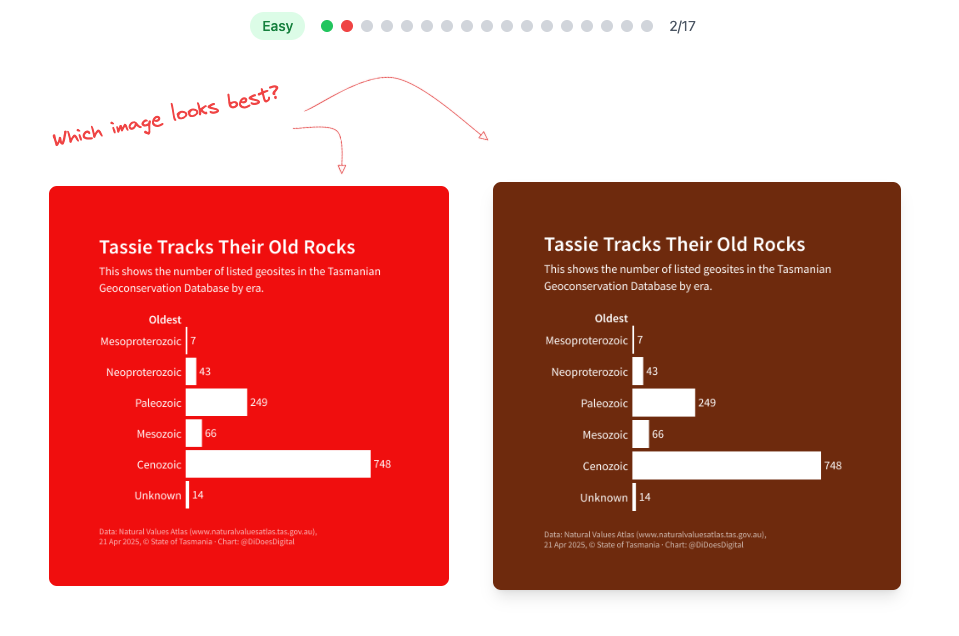Viewport: 959px width, 636px height.
Task: Select the third grey progress dot
Action: (x=367, y=26)
